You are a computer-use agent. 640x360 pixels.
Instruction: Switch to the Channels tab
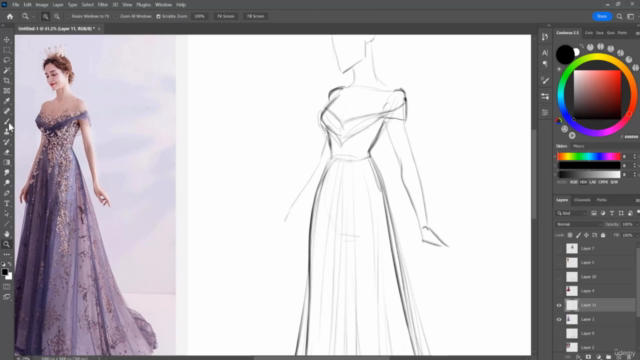(x=582, y=200)
